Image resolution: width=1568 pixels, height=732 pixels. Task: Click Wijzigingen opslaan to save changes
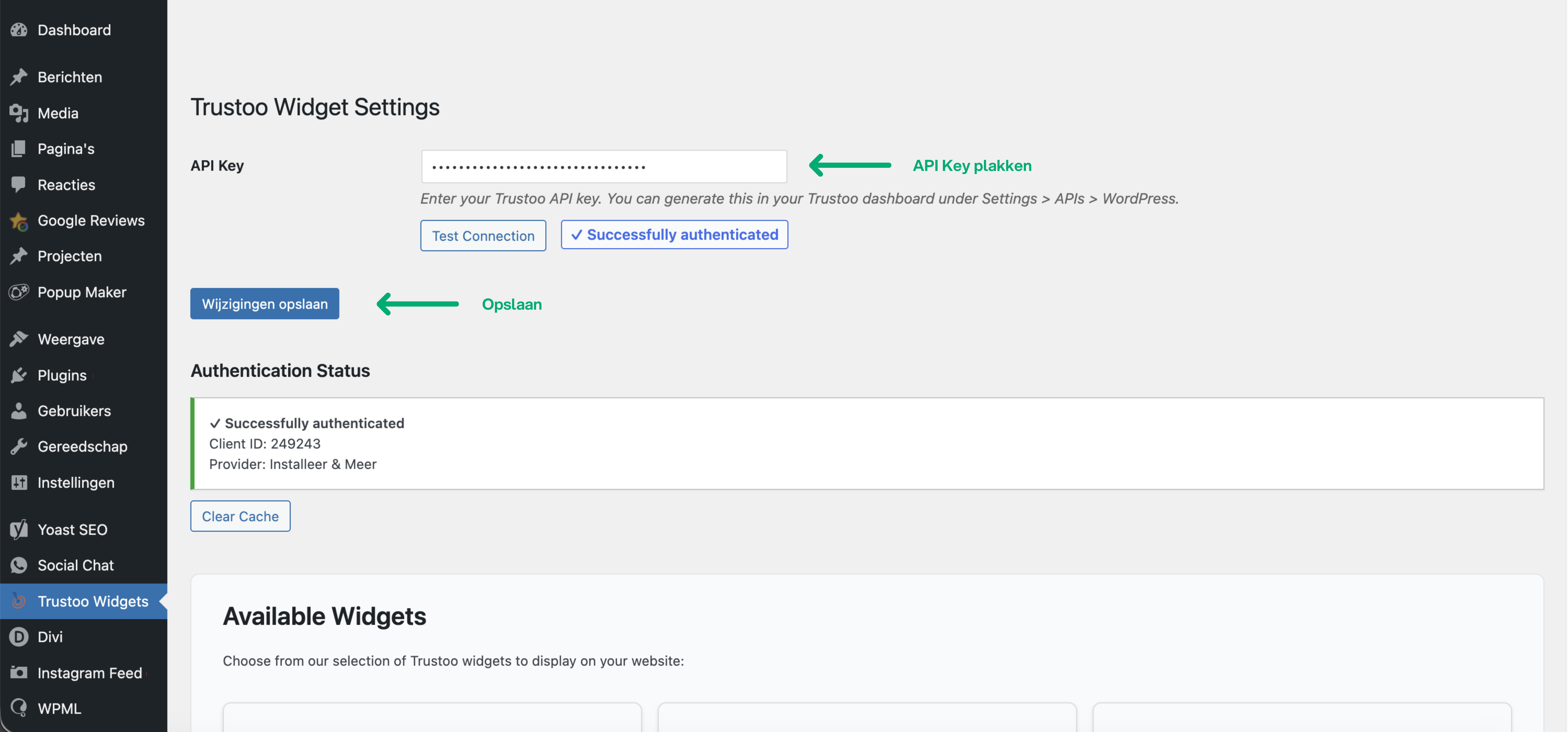point(265,303)
